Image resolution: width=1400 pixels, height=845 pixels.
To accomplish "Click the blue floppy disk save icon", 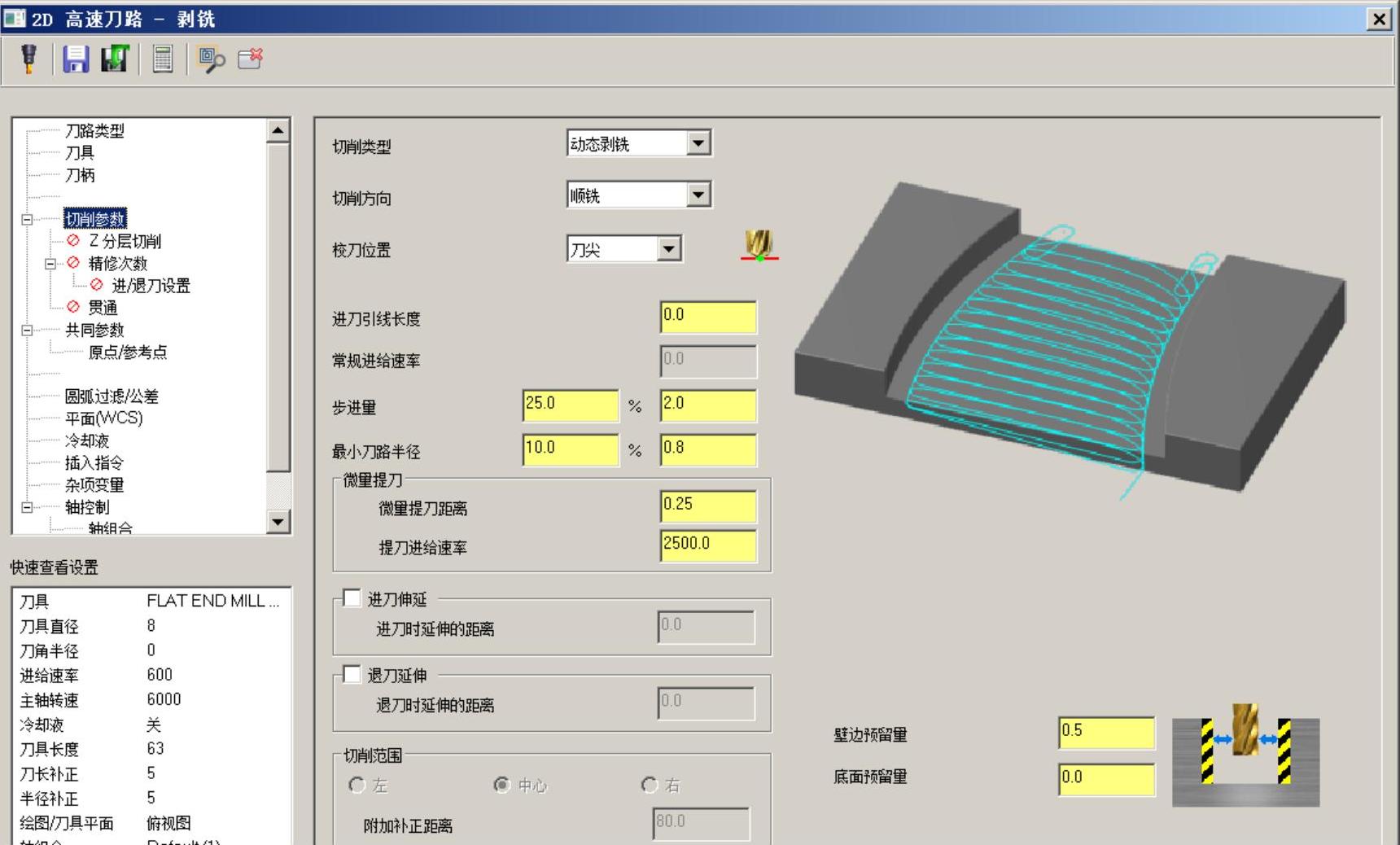I will 76,59.
